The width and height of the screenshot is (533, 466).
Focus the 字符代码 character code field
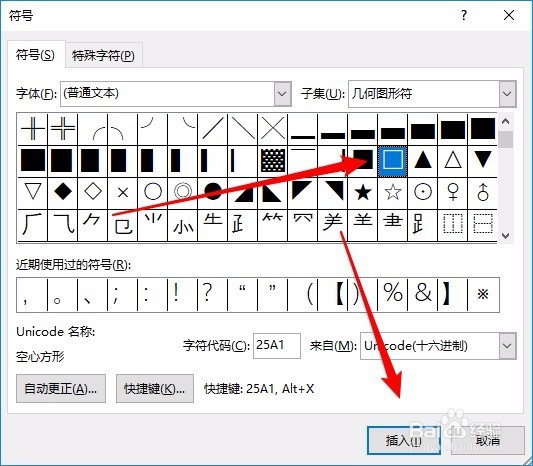277,346
